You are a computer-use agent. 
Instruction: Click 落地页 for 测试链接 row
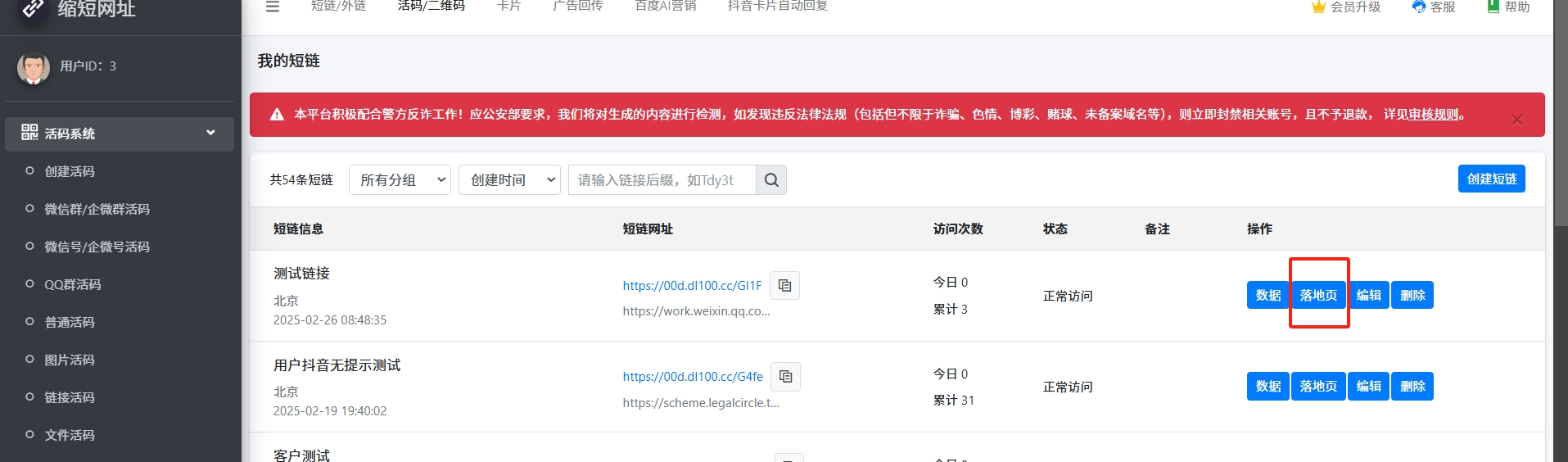(1318, 295)
